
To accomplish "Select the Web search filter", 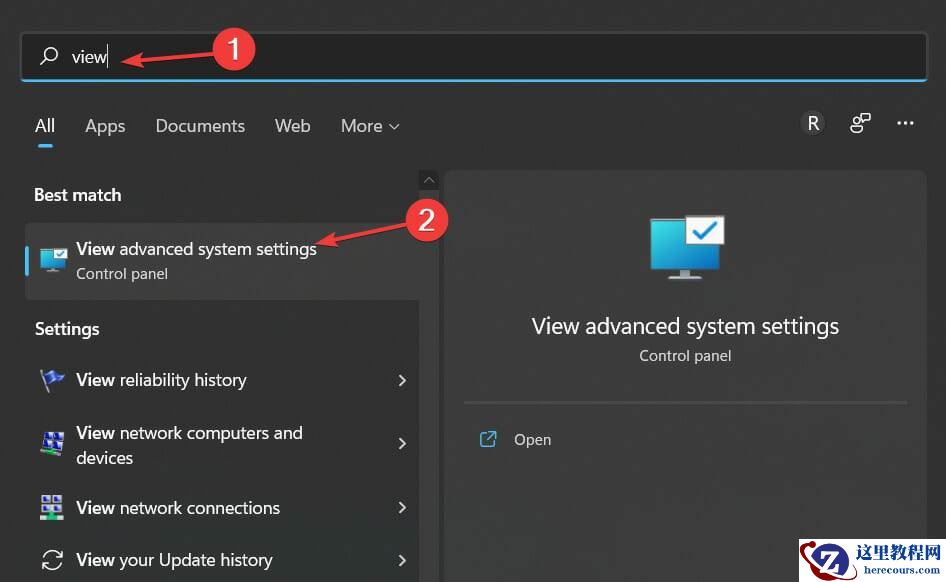I will point(292,126).
